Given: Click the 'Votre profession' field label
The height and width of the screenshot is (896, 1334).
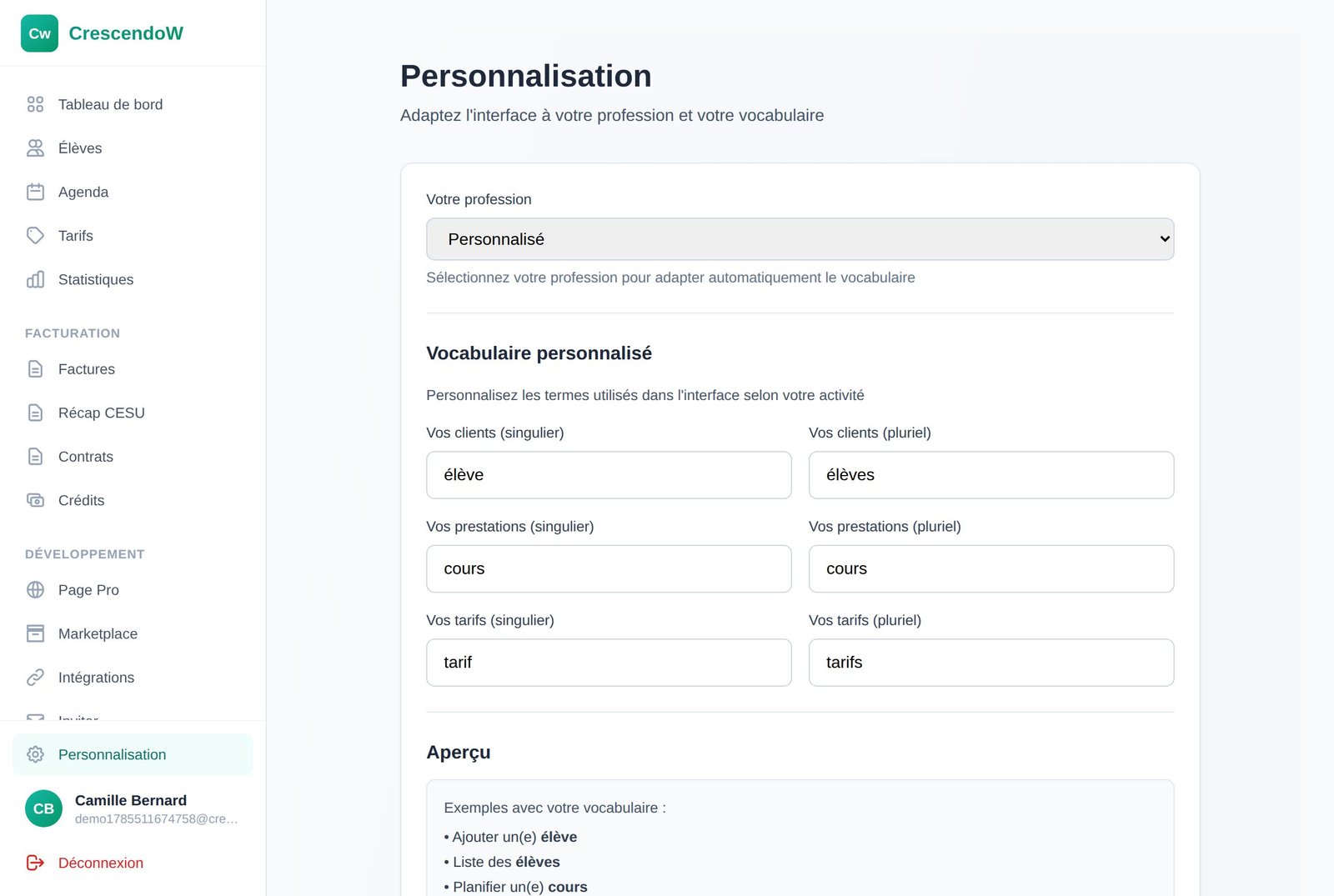Looking at the screenshot, I should point(479,199).
